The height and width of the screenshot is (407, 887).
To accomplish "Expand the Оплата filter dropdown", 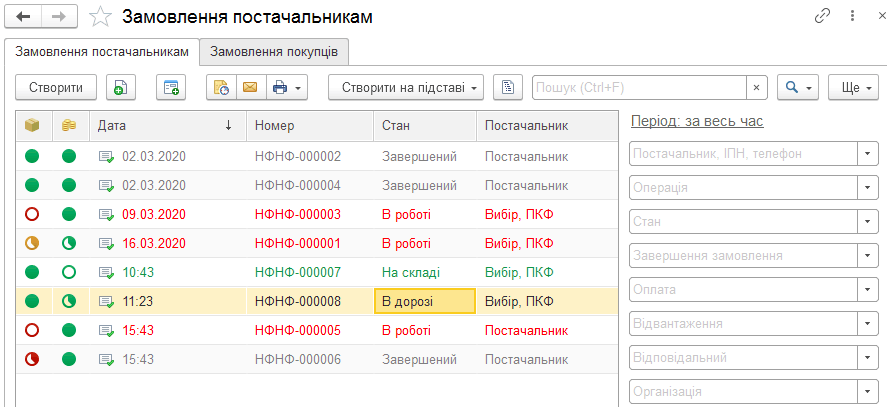I will (x=868, y=289).
